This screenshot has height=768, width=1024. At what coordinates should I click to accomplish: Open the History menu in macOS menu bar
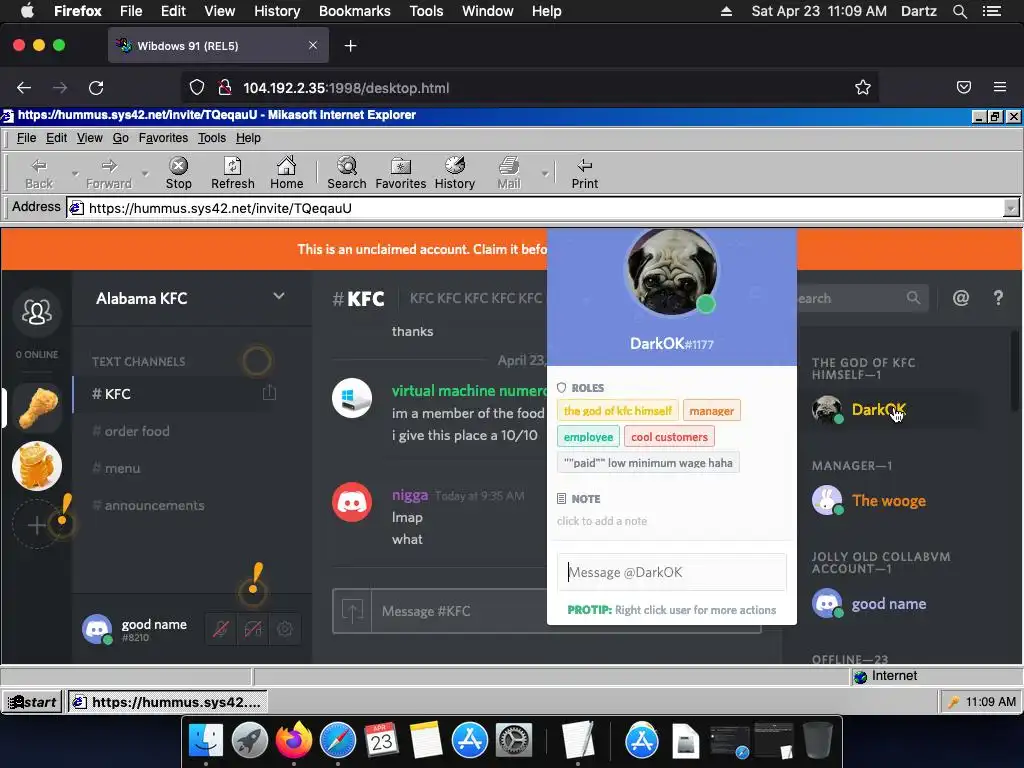tap(277, 11)
